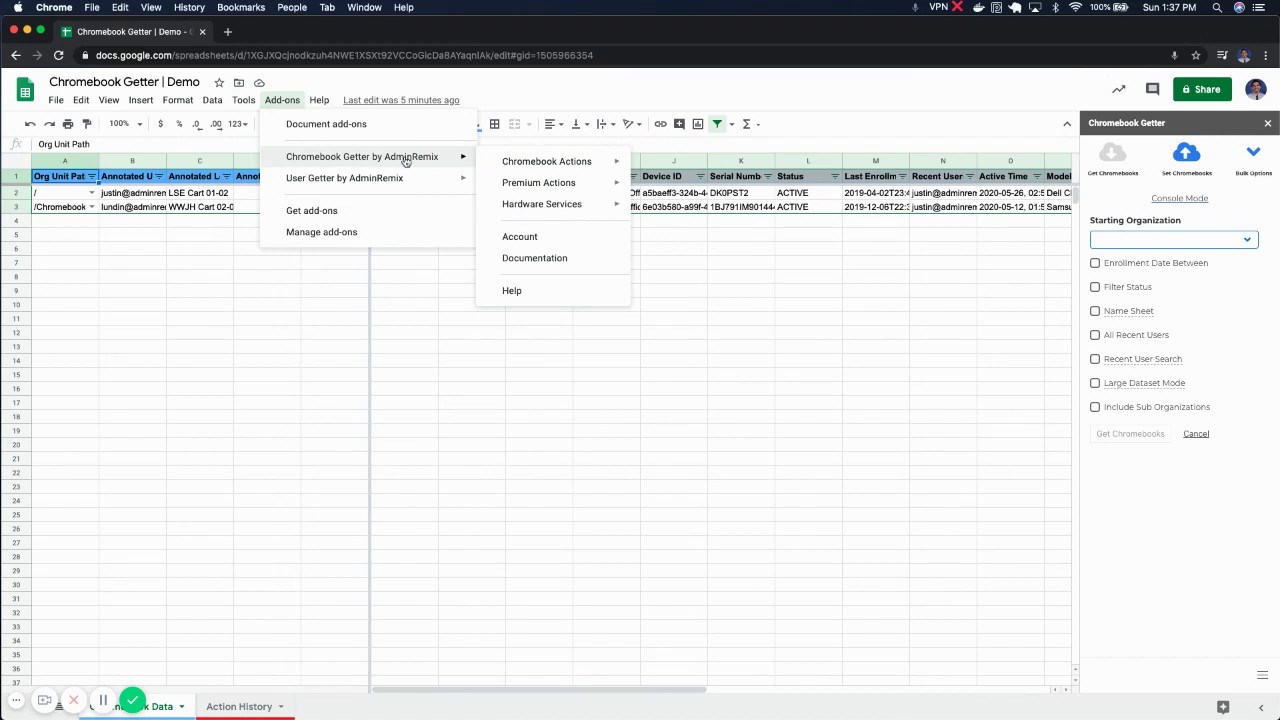Click the Functions sigma icon

tap(746, 124)
